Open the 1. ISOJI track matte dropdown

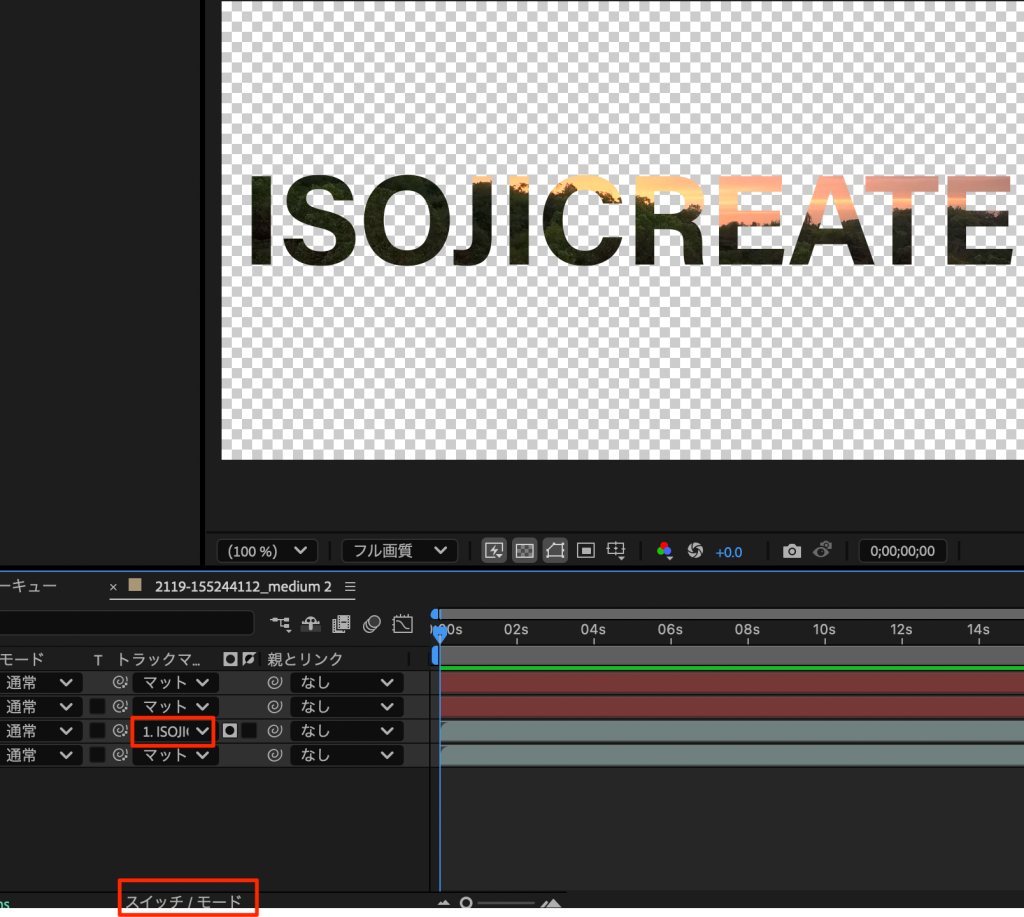point(175,731)
